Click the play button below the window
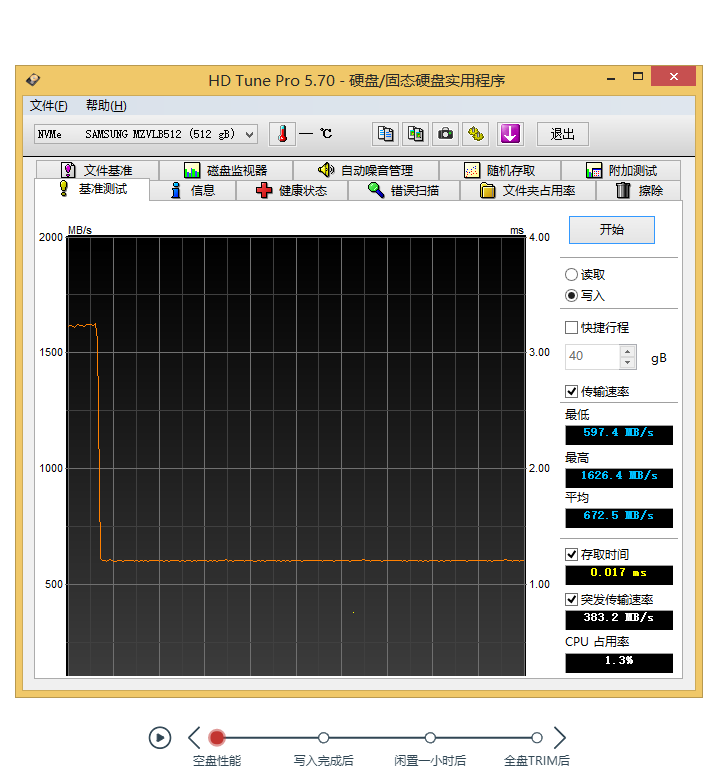Screen dimensions: 720x773 [x=160, y=738]
